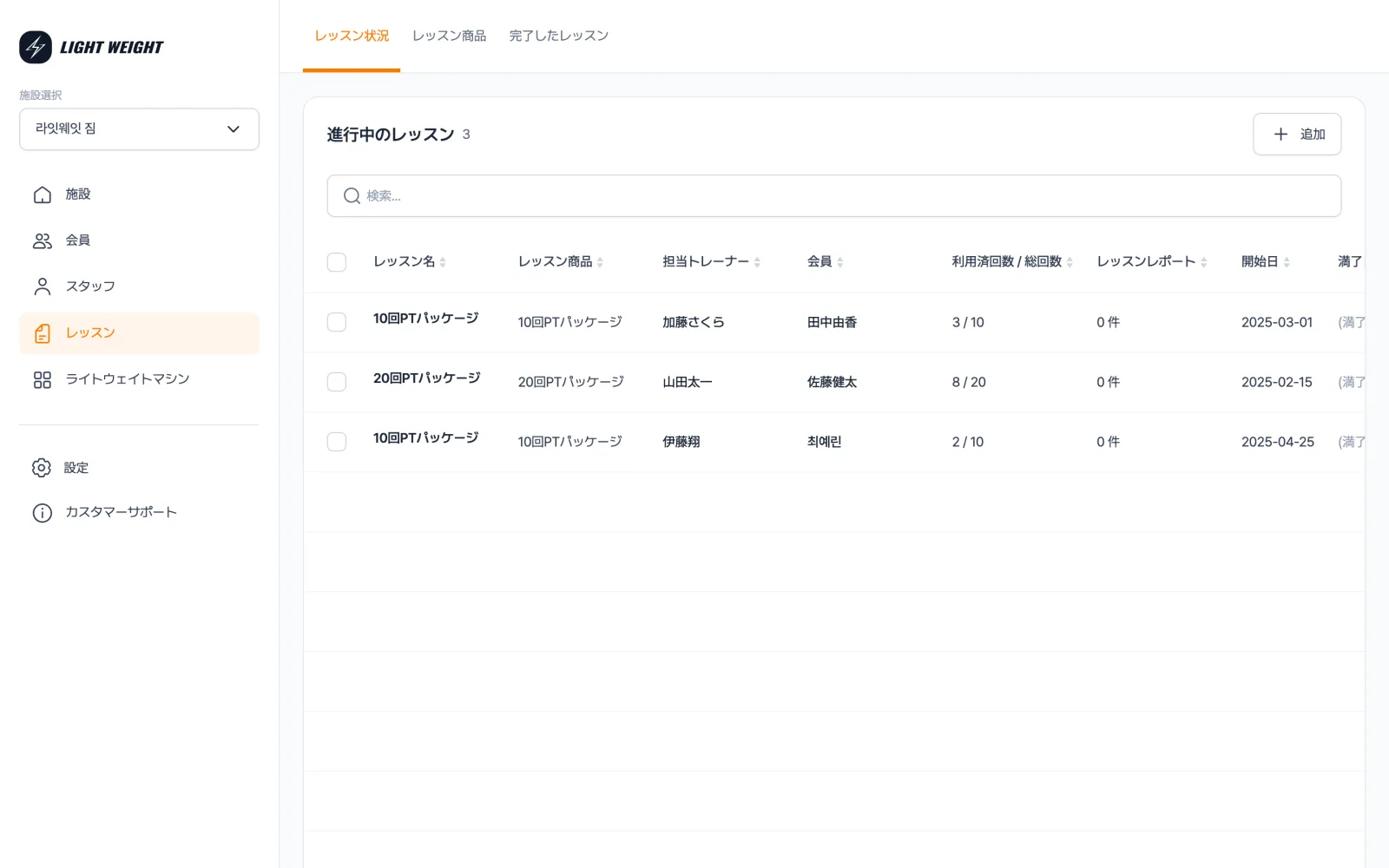Switch to the レッスン商品 tab

point(449,36)
